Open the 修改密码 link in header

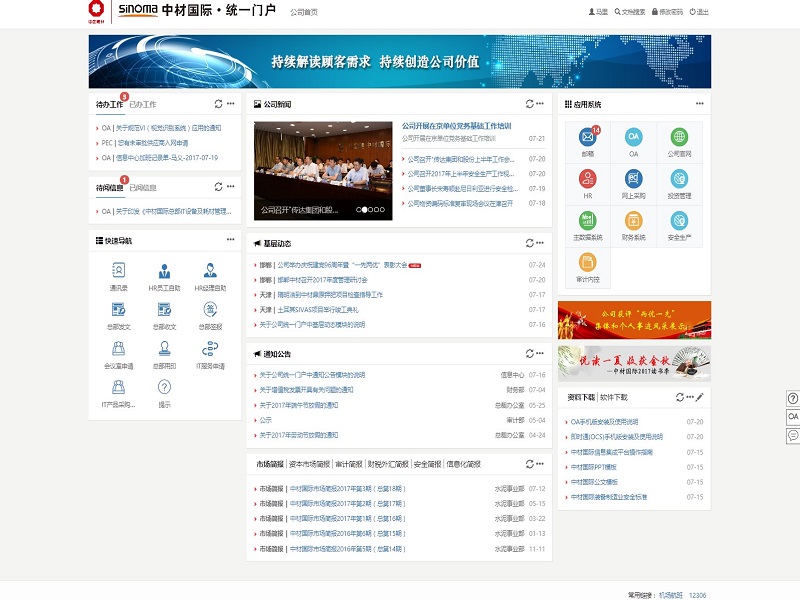[x=666, y=12]
